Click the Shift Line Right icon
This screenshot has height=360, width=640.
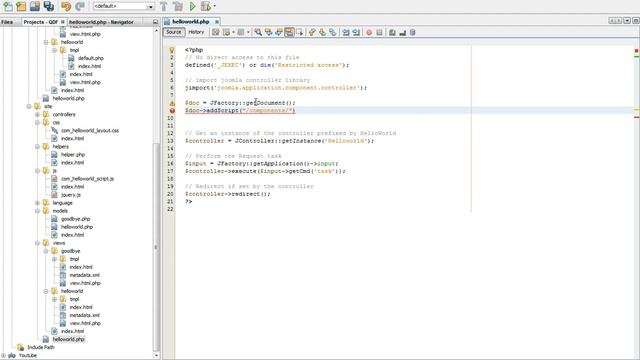coord(356,32)
